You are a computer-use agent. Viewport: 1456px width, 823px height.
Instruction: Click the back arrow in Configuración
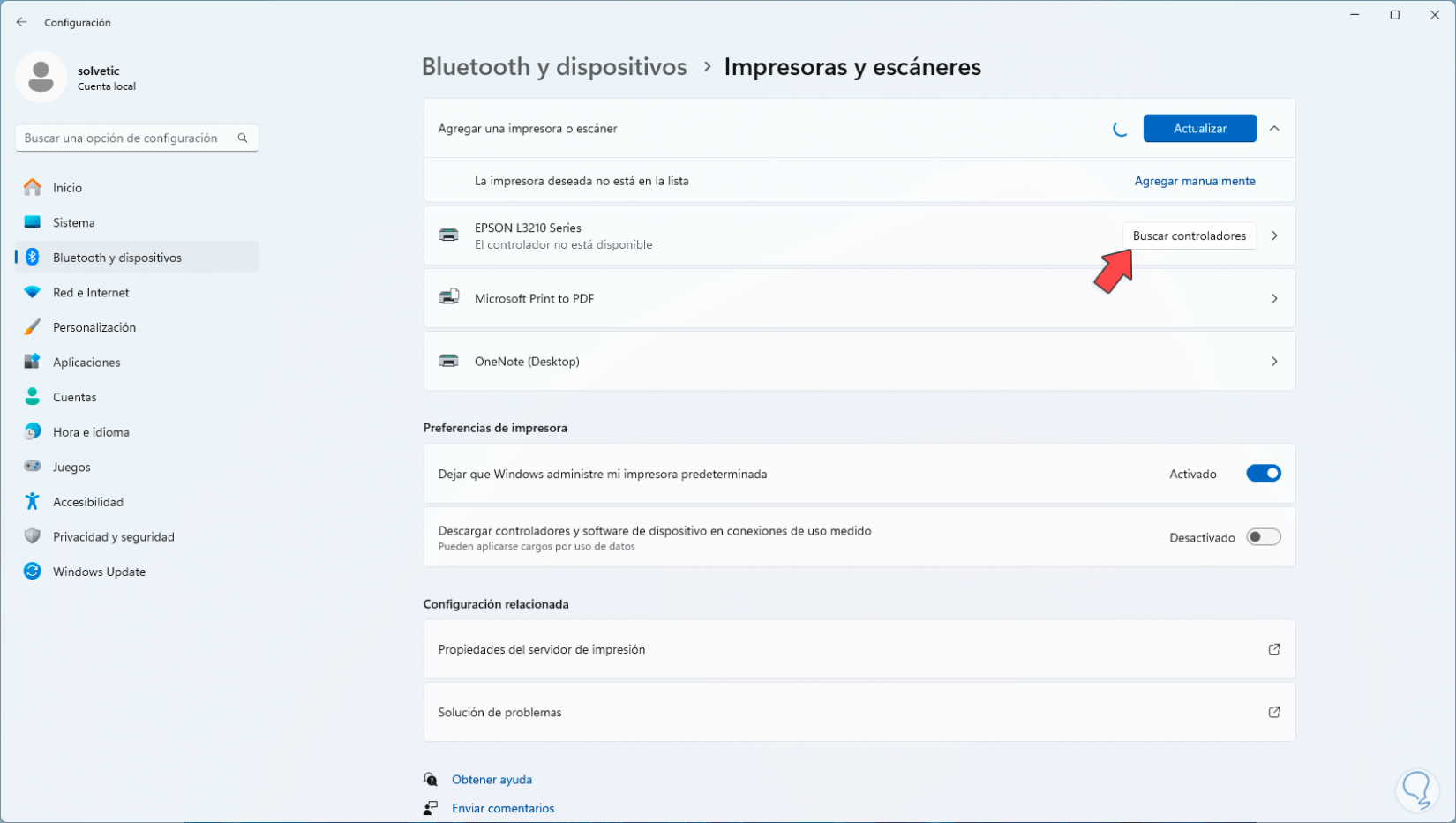click(21, 21)
